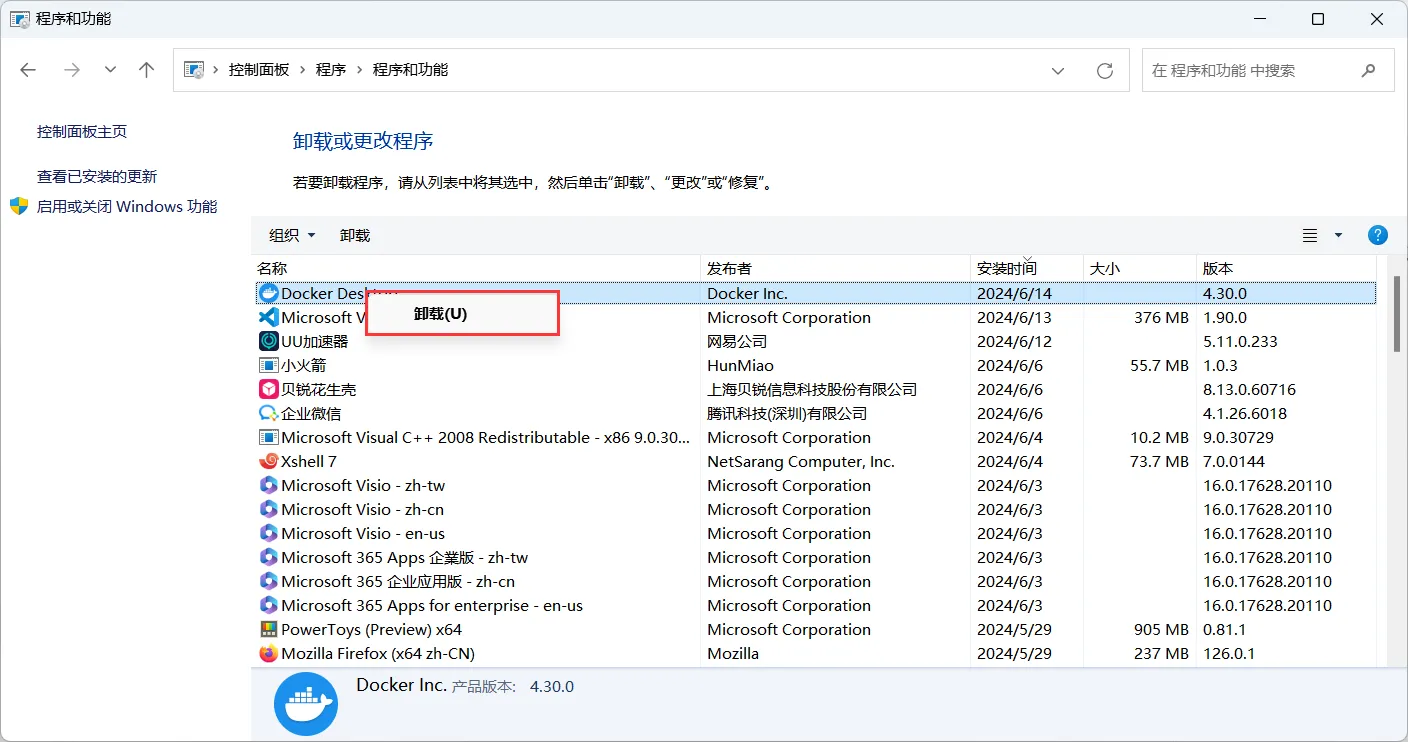Go back with the left arrow
Image resolution: width=1408 pixels, height=742 pixels.
pyautogui.click(x=28, y=70)
